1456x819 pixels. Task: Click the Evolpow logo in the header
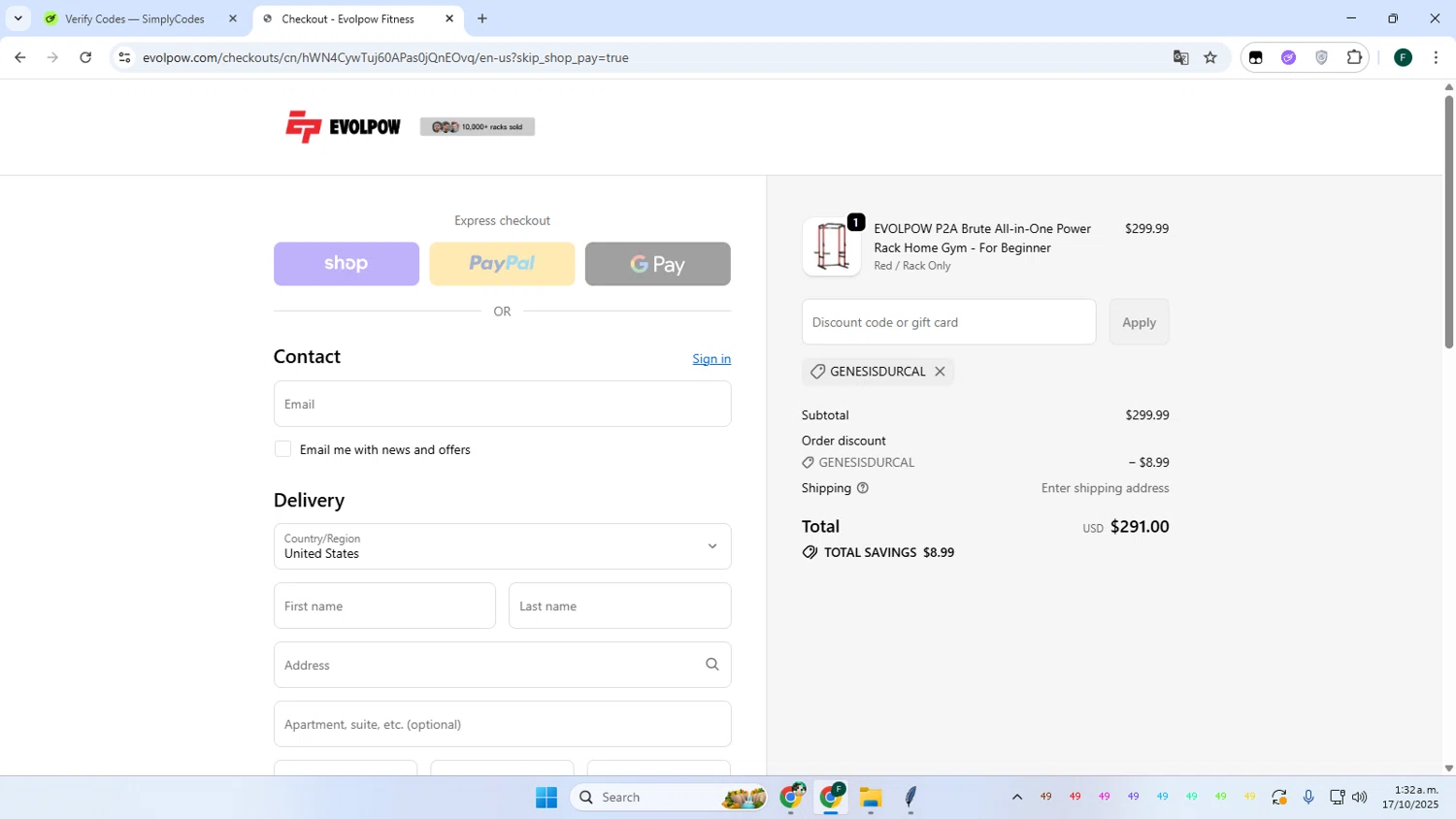[343, 127]
